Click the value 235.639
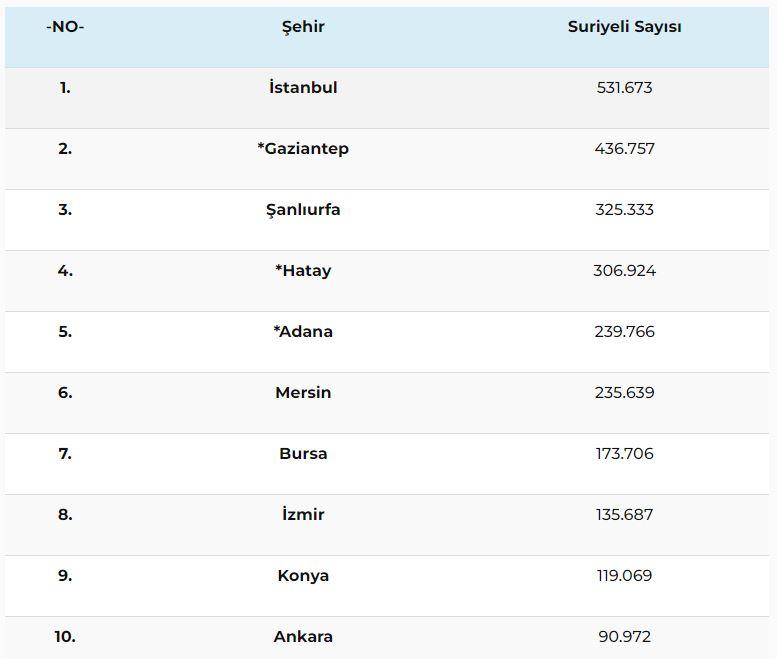777x659 pixels. pos(624,392)
